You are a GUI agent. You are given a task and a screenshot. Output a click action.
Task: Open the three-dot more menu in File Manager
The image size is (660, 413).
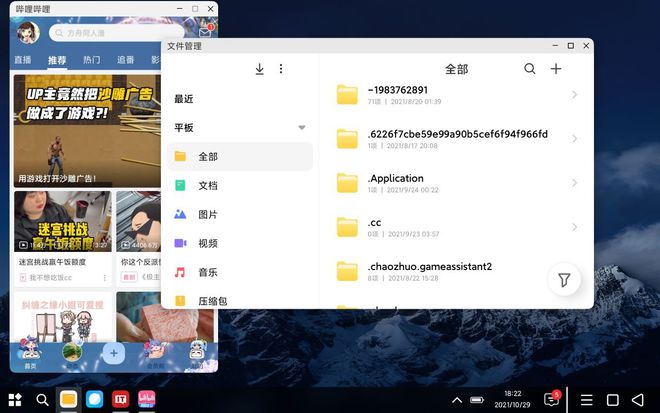tap(281, 69)
